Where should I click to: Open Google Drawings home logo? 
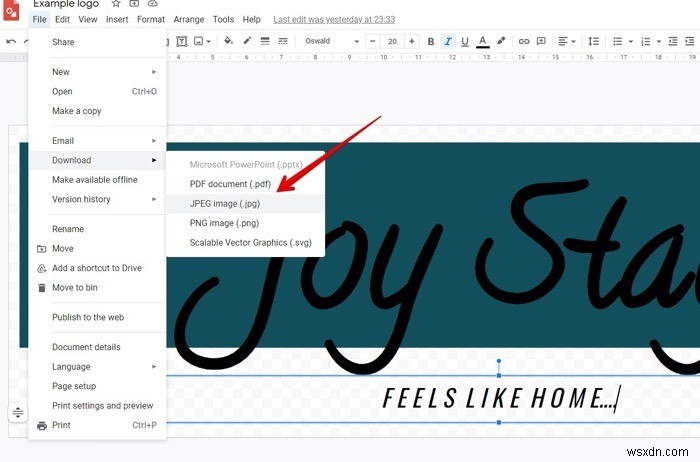point(11,10)
